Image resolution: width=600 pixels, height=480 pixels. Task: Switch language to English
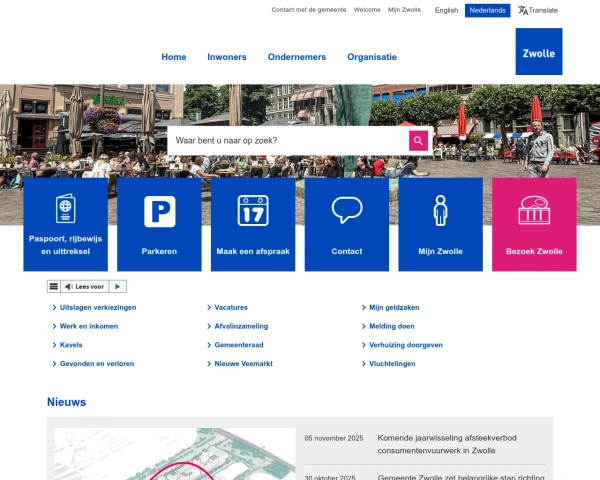[x=446, y=10]
